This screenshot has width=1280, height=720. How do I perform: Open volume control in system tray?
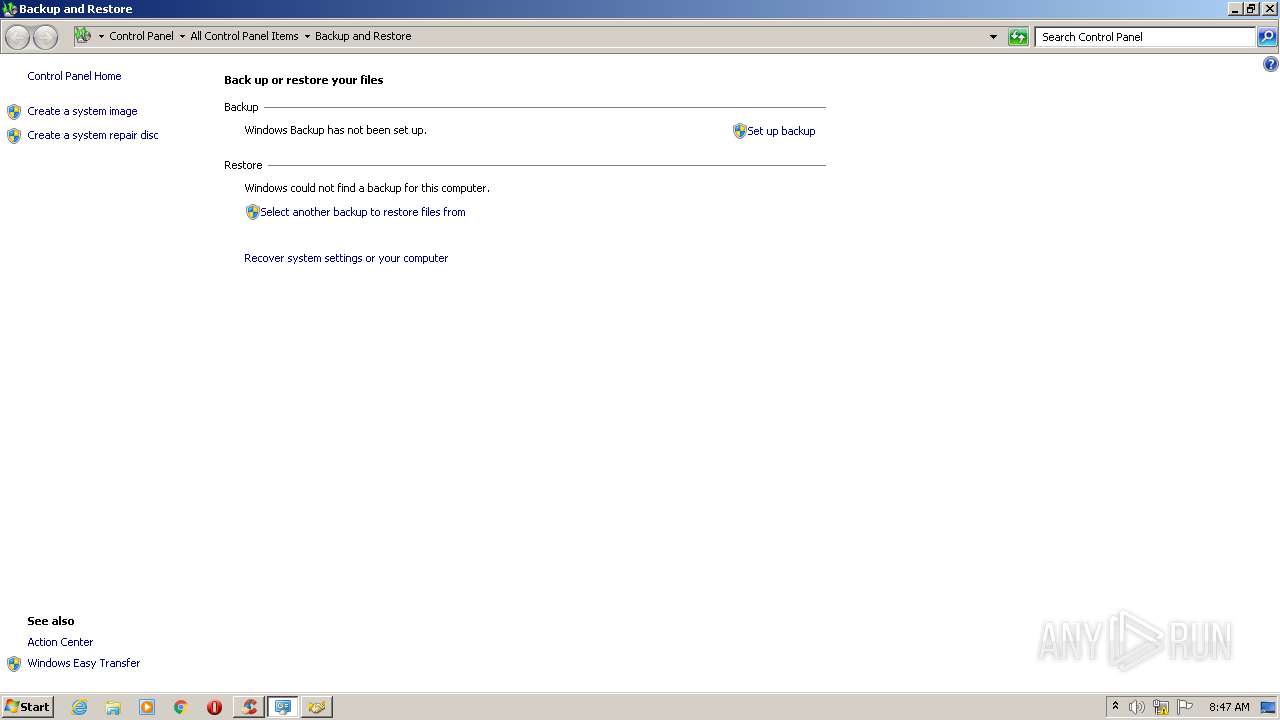tap(1137, 707)
